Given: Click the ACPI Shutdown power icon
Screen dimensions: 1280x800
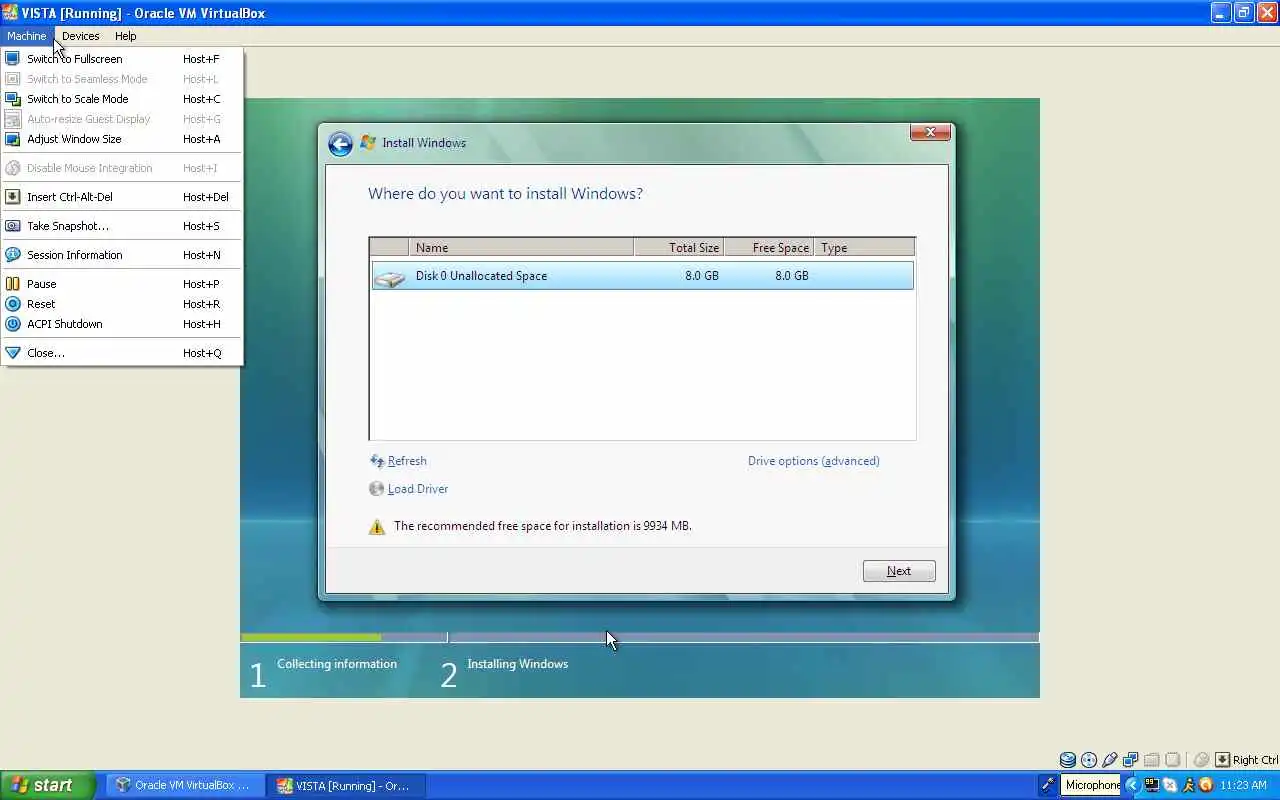Looking at the screenshot, I should (13, 324).
